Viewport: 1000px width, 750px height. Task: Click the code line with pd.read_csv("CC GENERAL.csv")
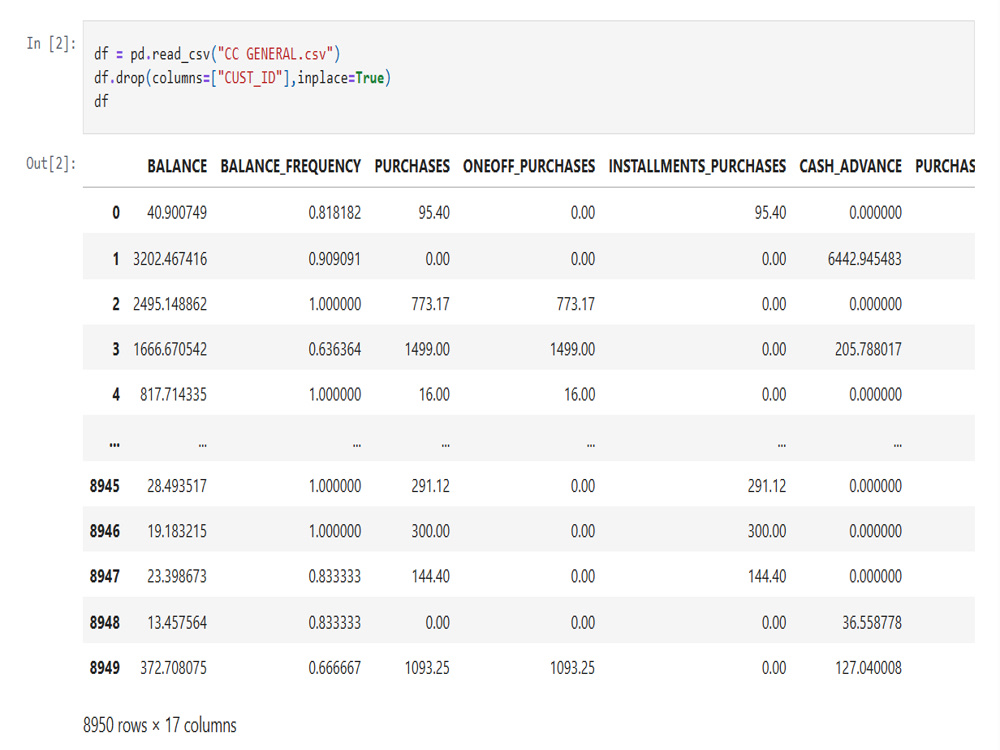(217, 54)
